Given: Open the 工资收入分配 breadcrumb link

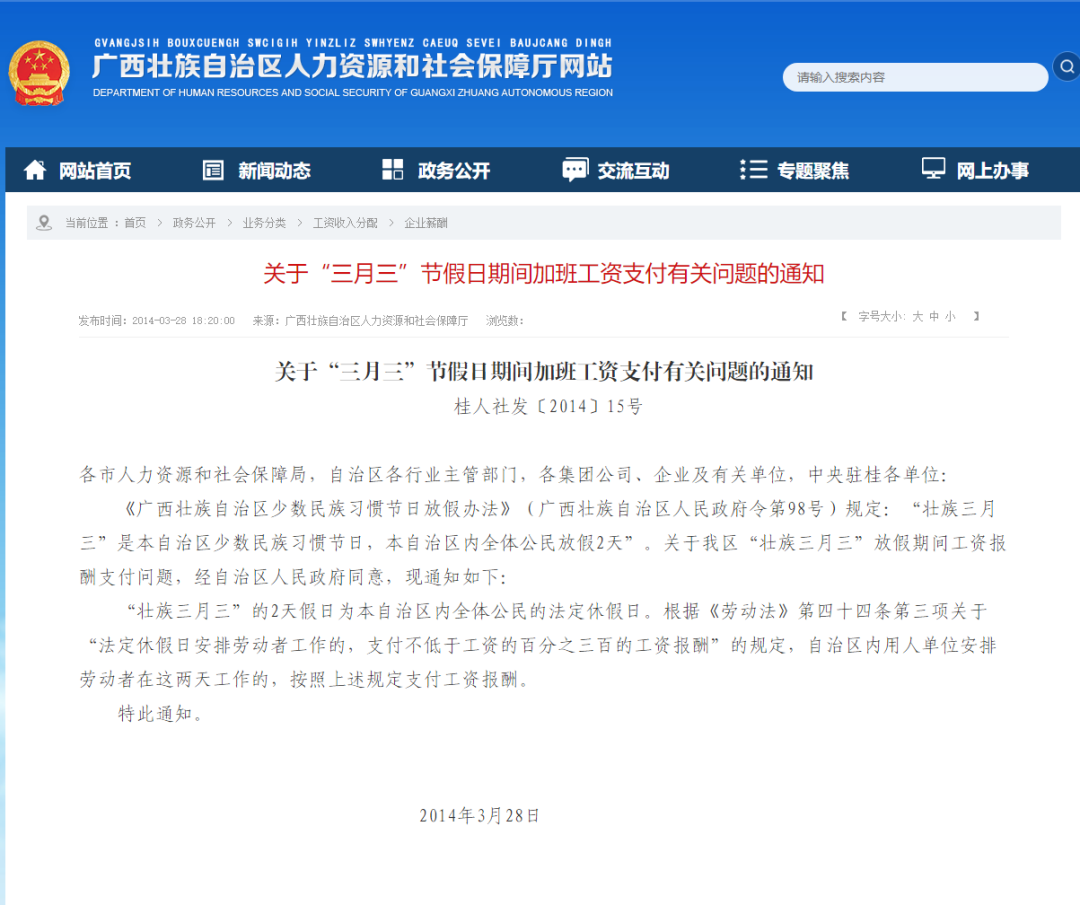Looking at the screenshot, I should [x=344, y=222].
